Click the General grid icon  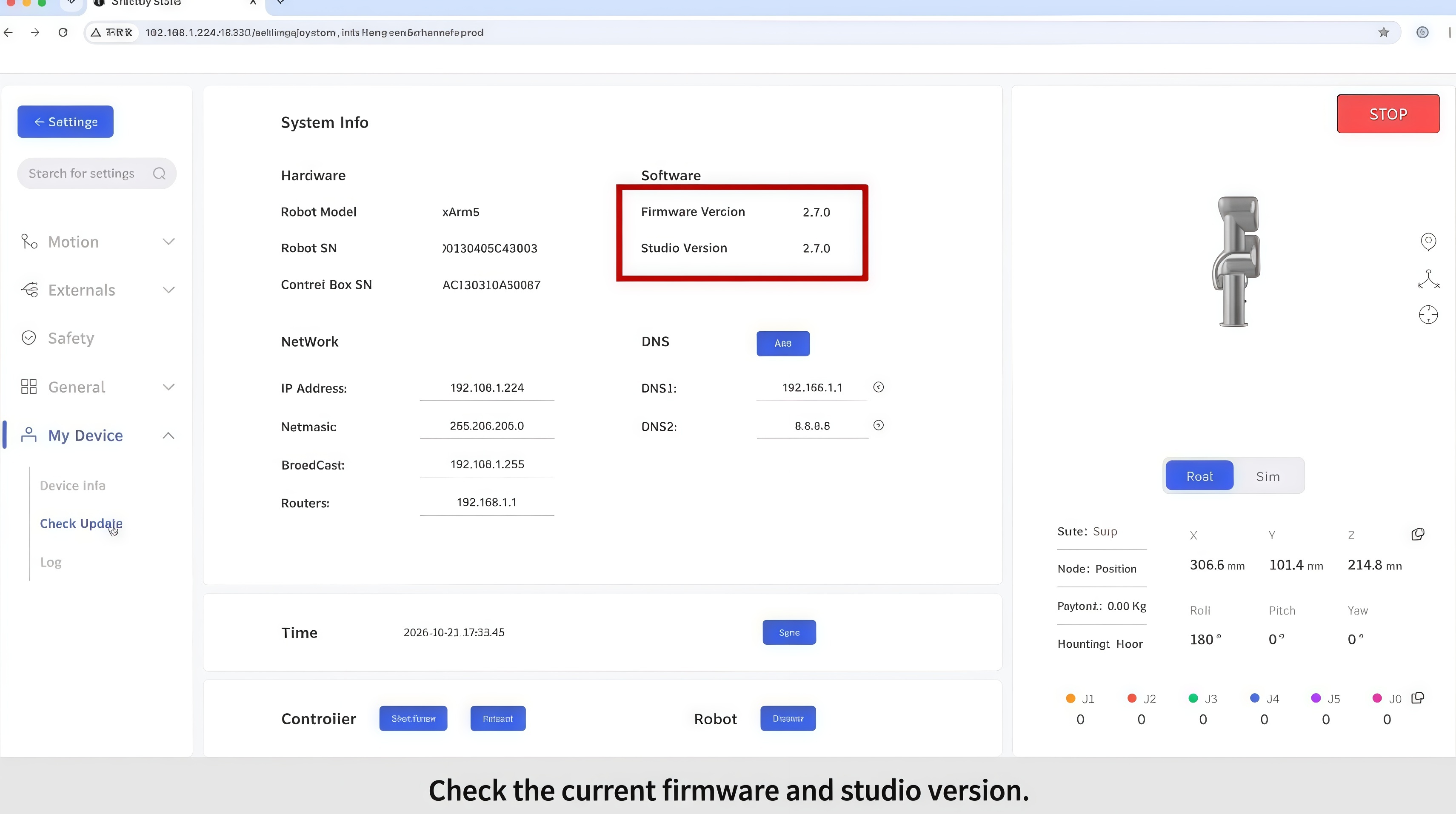click(29, 387)
